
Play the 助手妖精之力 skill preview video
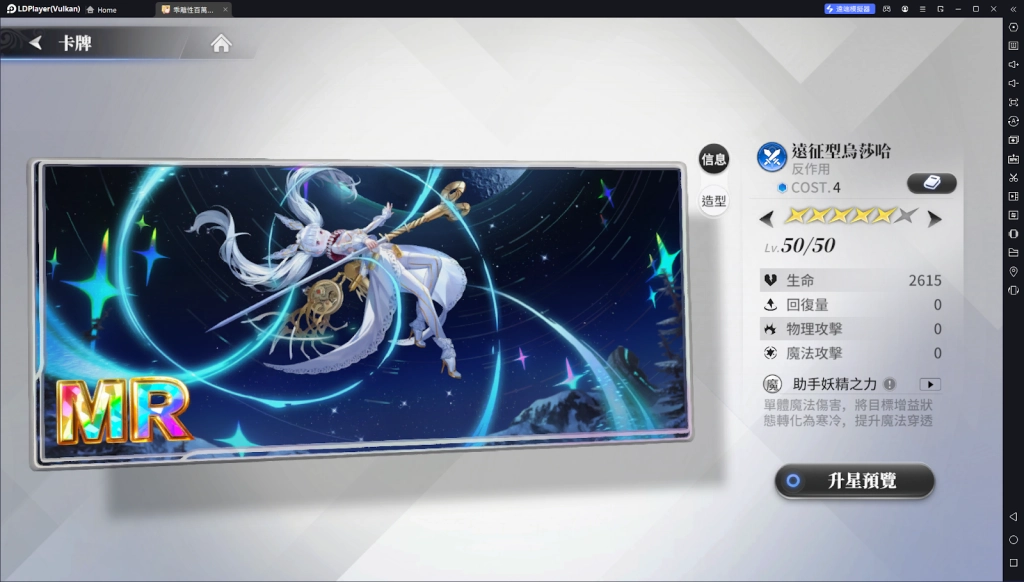coord(930,384)
